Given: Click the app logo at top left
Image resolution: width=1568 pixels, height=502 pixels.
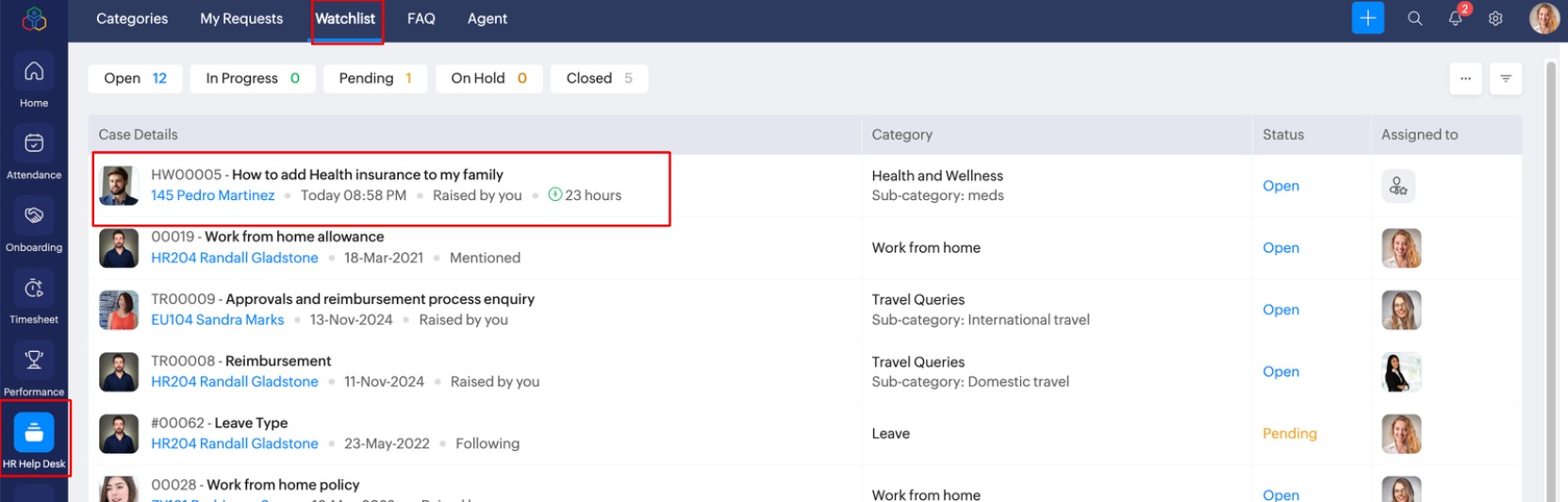Looking at the screenshot, I should (x=34, y=18).
